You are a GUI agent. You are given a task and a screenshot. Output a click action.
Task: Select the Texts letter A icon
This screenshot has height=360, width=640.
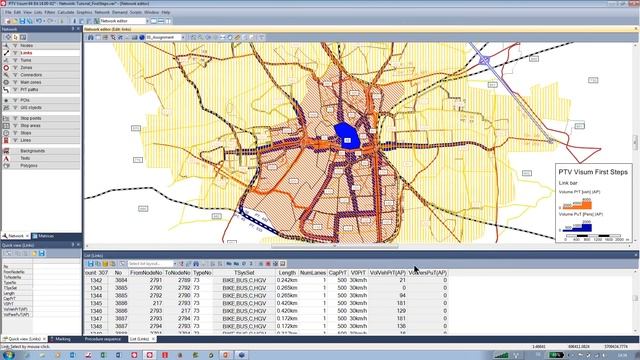[6, 158]
